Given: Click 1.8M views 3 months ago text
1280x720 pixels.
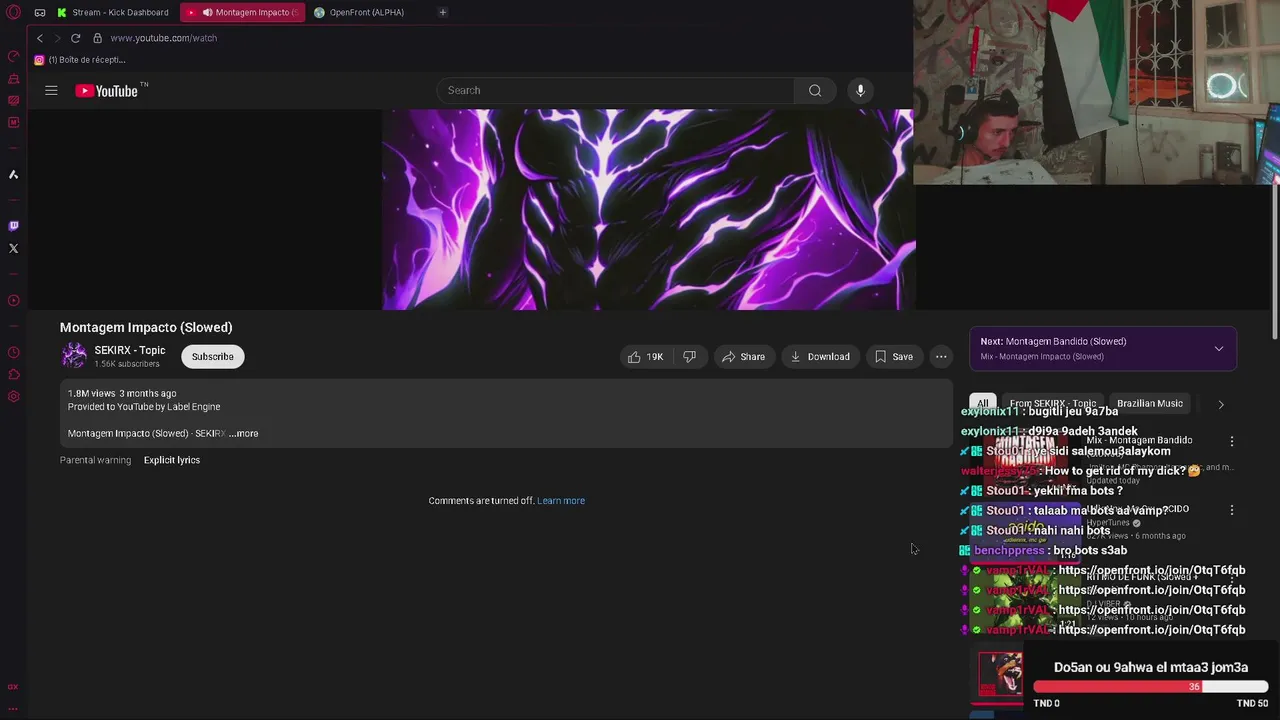Looking at the screenshot, I should pos(122,393).
